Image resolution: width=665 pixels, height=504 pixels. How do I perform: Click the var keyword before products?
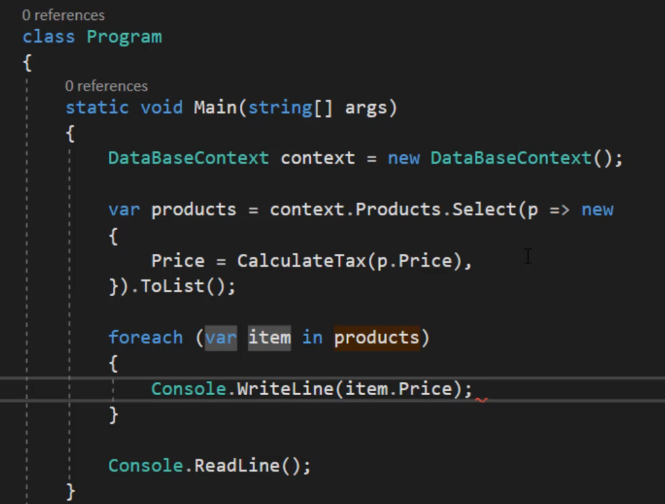click(x=124, y=210)
